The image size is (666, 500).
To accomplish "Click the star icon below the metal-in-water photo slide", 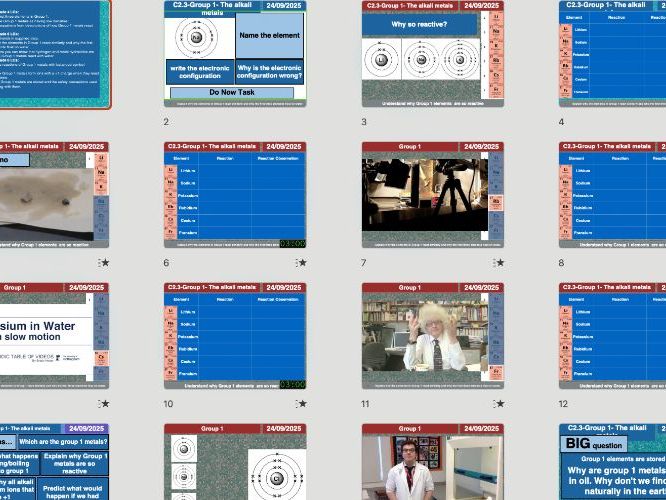I will [x=103, y=263].
